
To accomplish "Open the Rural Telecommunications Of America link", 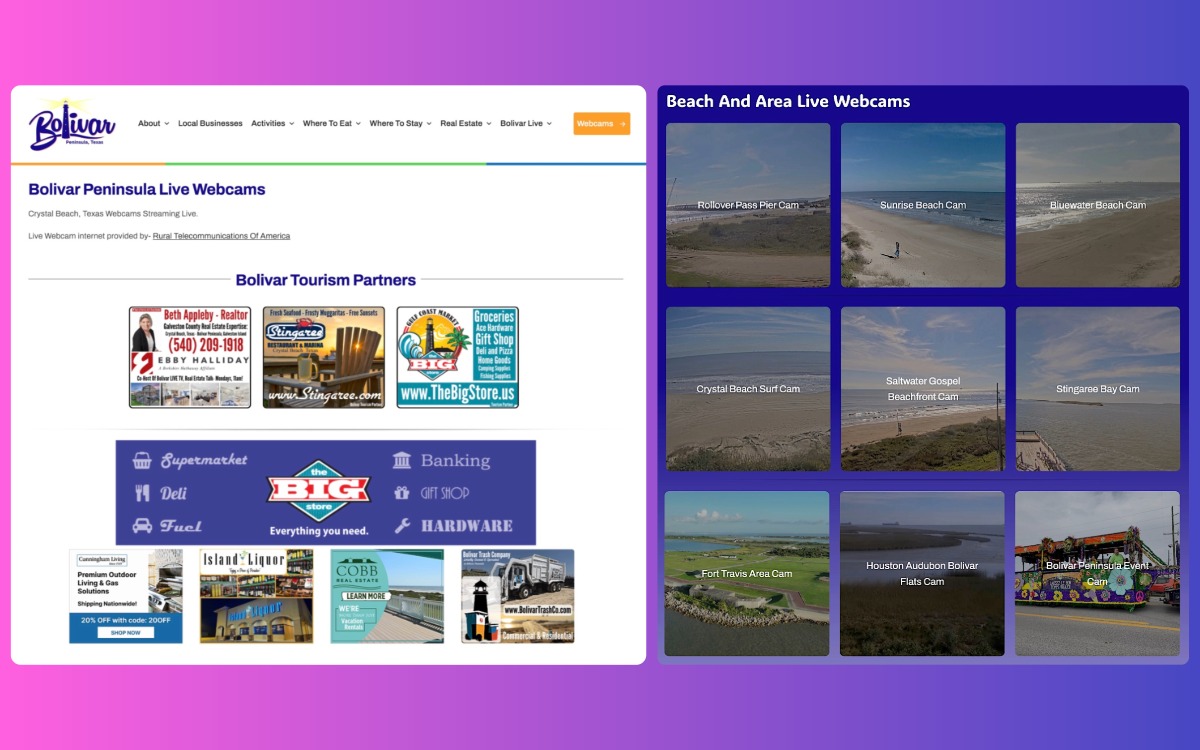I will (x=221, y=235).
